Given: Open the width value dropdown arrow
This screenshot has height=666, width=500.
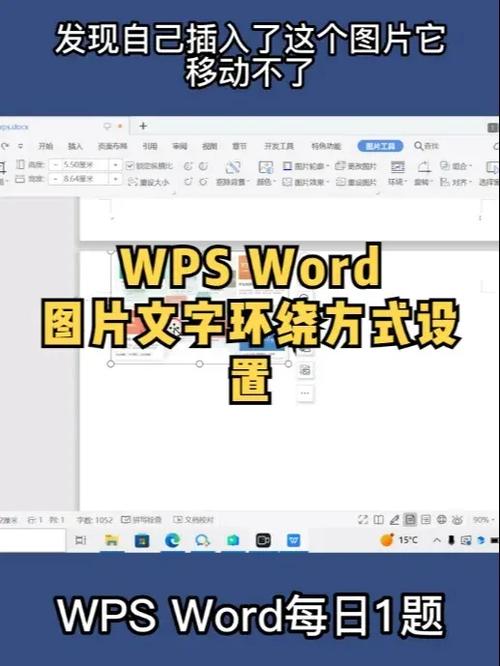Looking at the screenshot, I should 116,179.
